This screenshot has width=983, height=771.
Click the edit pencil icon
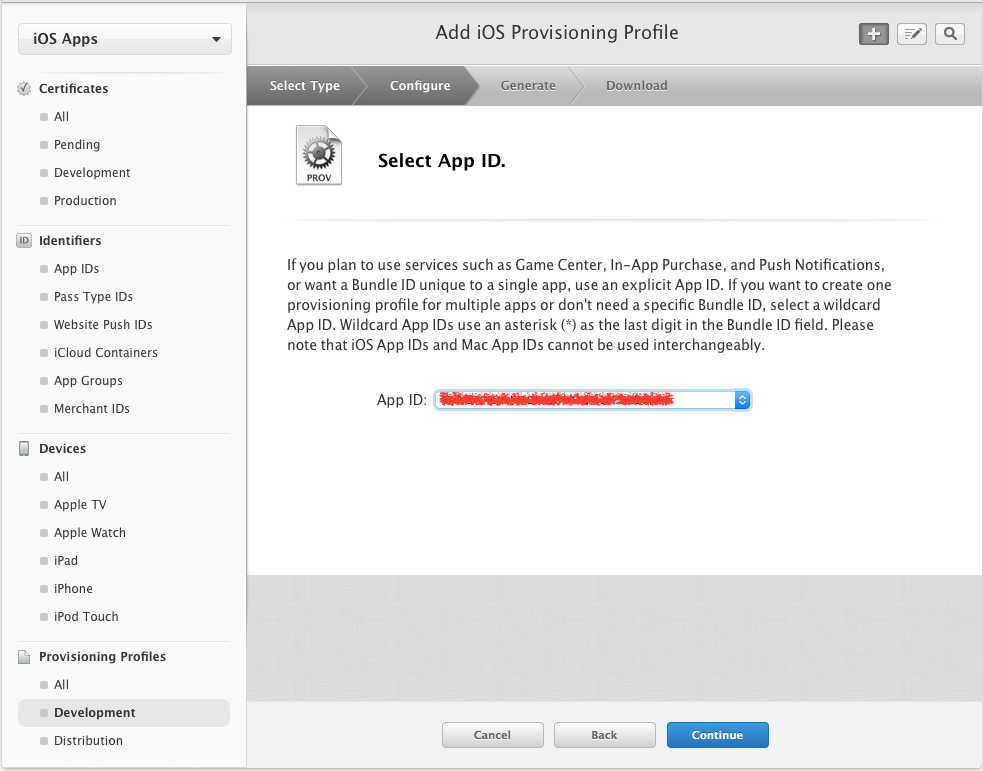912,34
